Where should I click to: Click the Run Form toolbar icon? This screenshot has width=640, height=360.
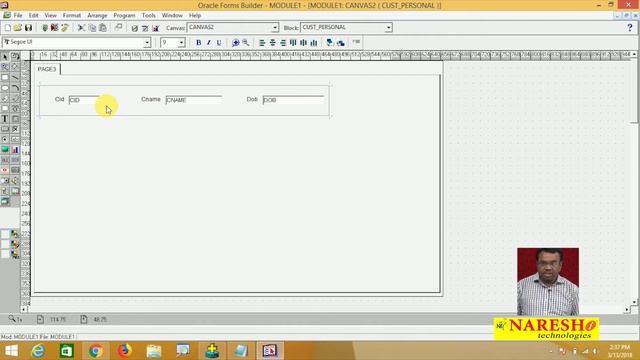[x=45, y=28]
